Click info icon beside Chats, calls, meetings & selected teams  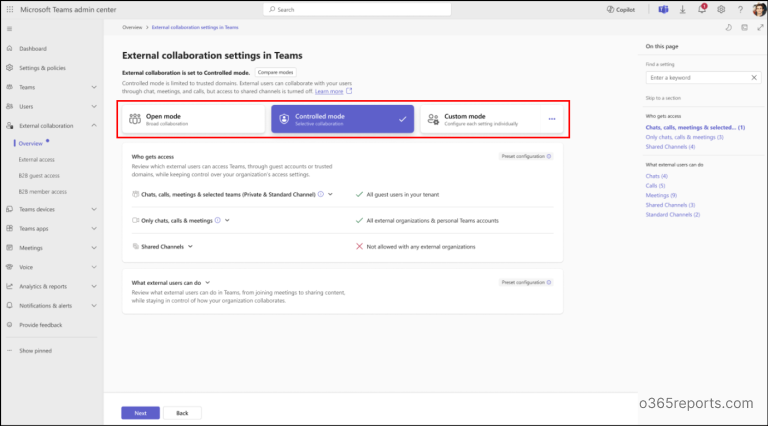[321, 194]
